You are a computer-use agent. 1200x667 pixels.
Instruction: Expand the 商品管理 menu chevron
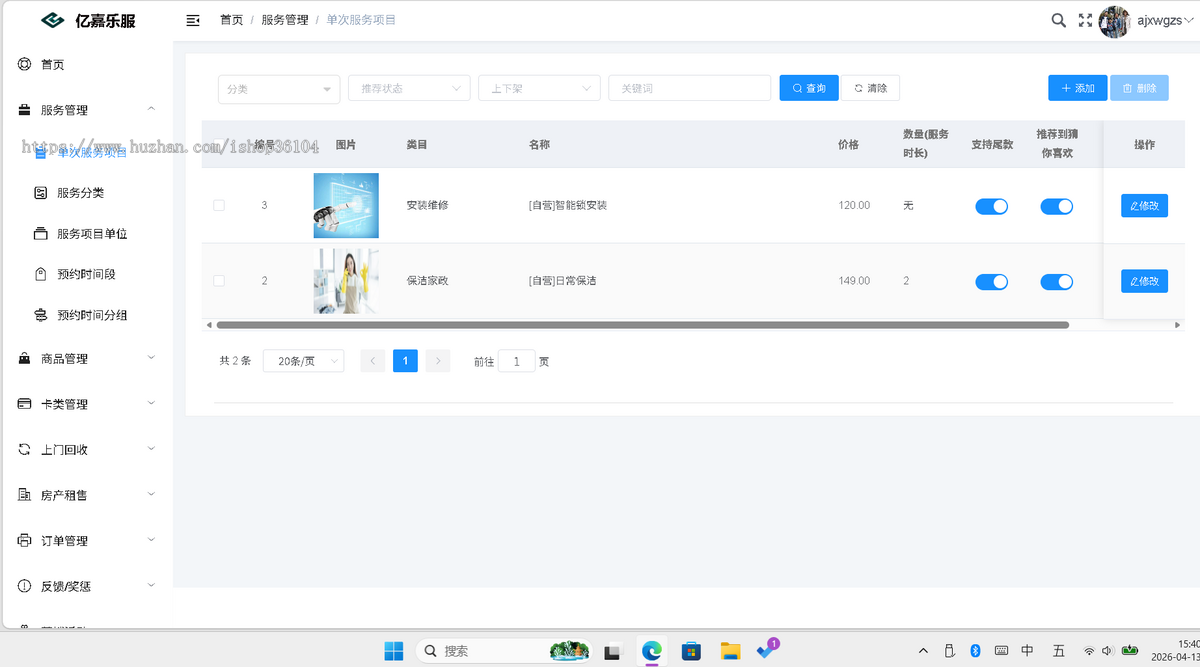tap(151, 357)
